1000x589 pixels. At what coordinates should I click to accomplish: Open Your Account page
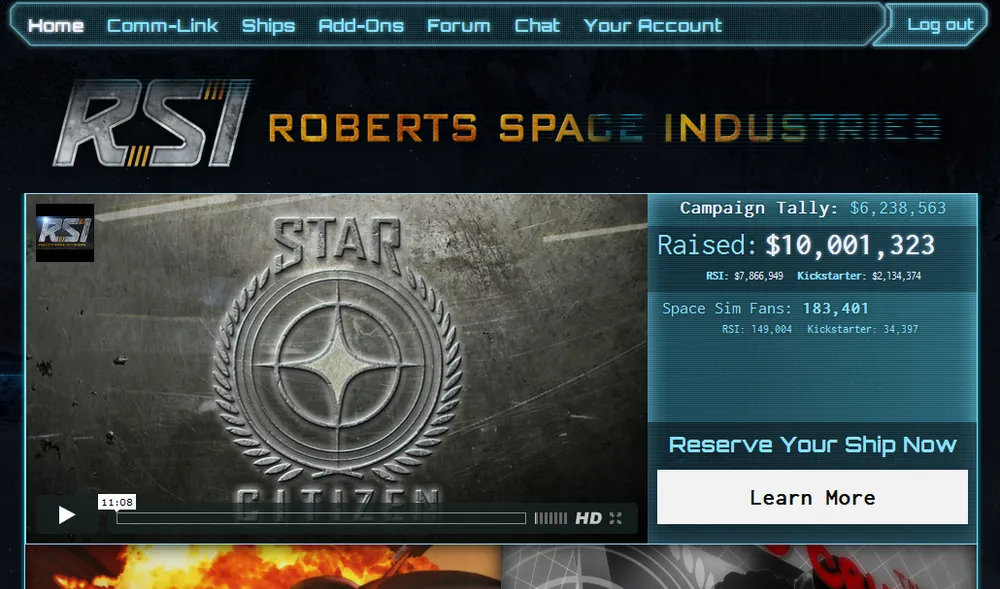tap(652, 25)
